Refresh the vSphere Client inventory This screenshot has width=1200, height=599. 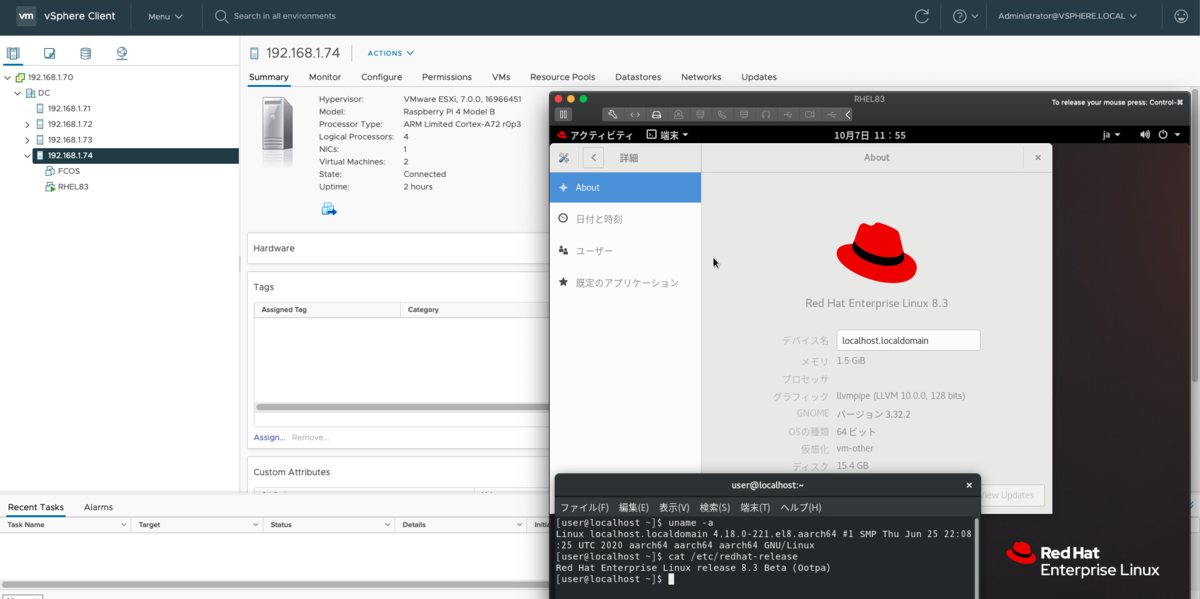tap(922, 16)
